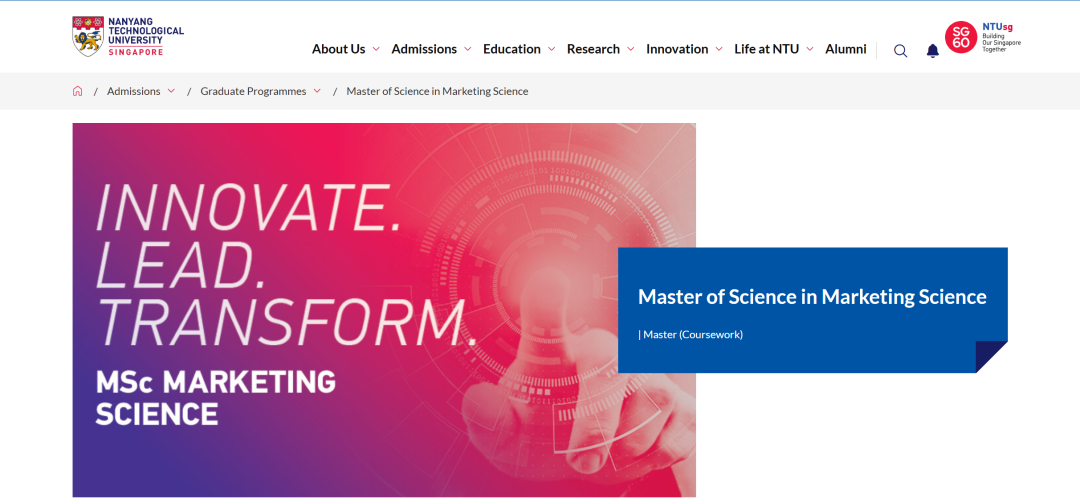Click the breadcrumb Admissions link
Screen dimensions: 1080x504
(134, 91)
